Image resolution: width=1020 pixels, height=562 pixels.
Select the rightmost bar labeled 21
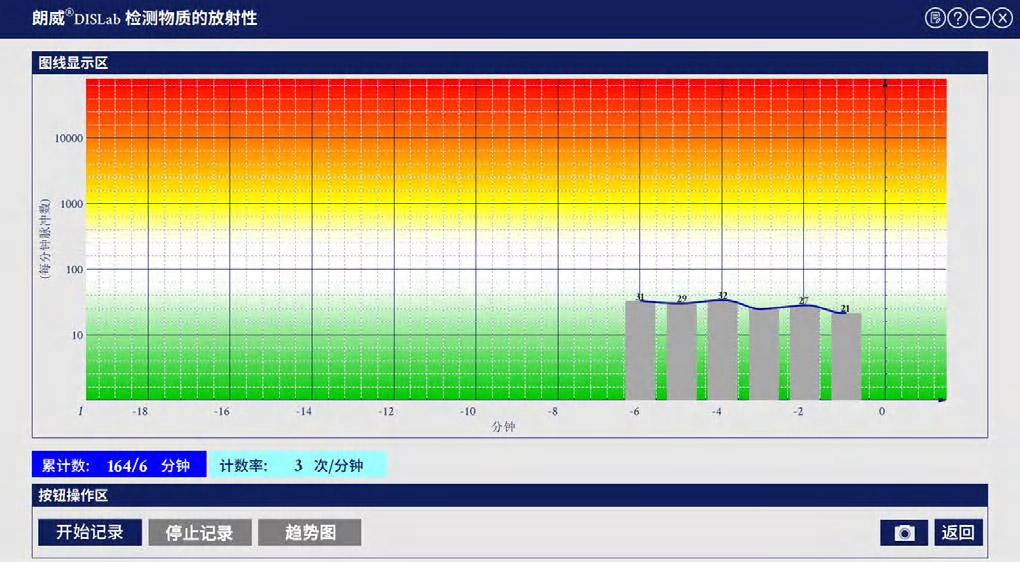[x=846, y=357]
